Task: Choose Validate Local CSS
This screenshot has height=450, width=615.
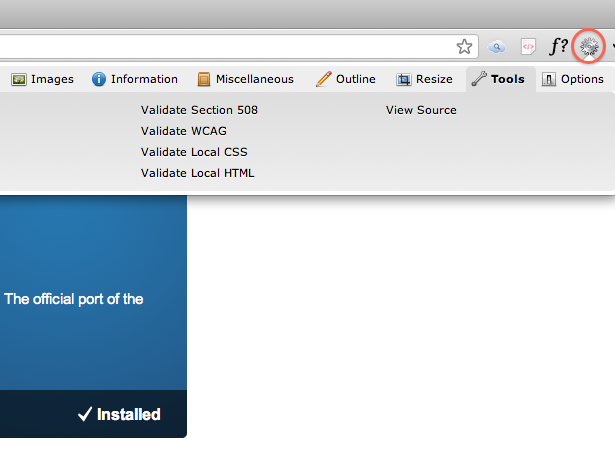Action: (194, 152)
